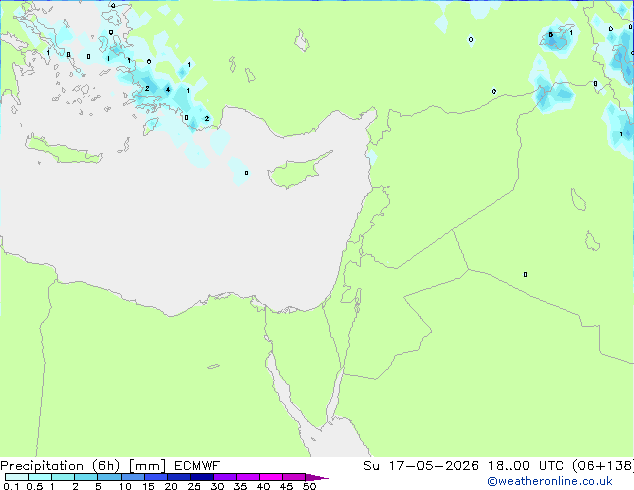
Task: Select the 15–20 mm royal blue legend swatch
Action: point(156,477)
